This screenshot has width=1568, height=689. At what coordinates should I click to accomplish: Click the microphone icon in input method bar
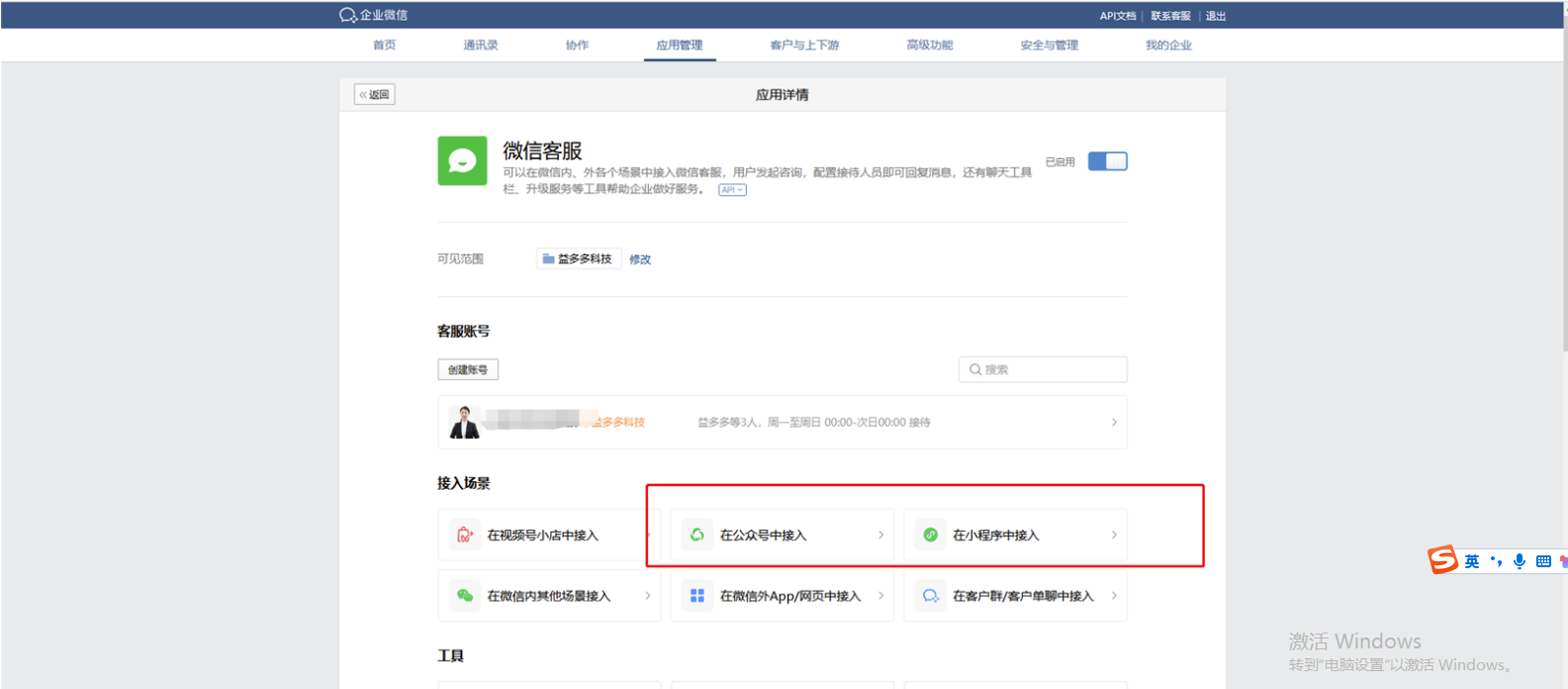1519,561
